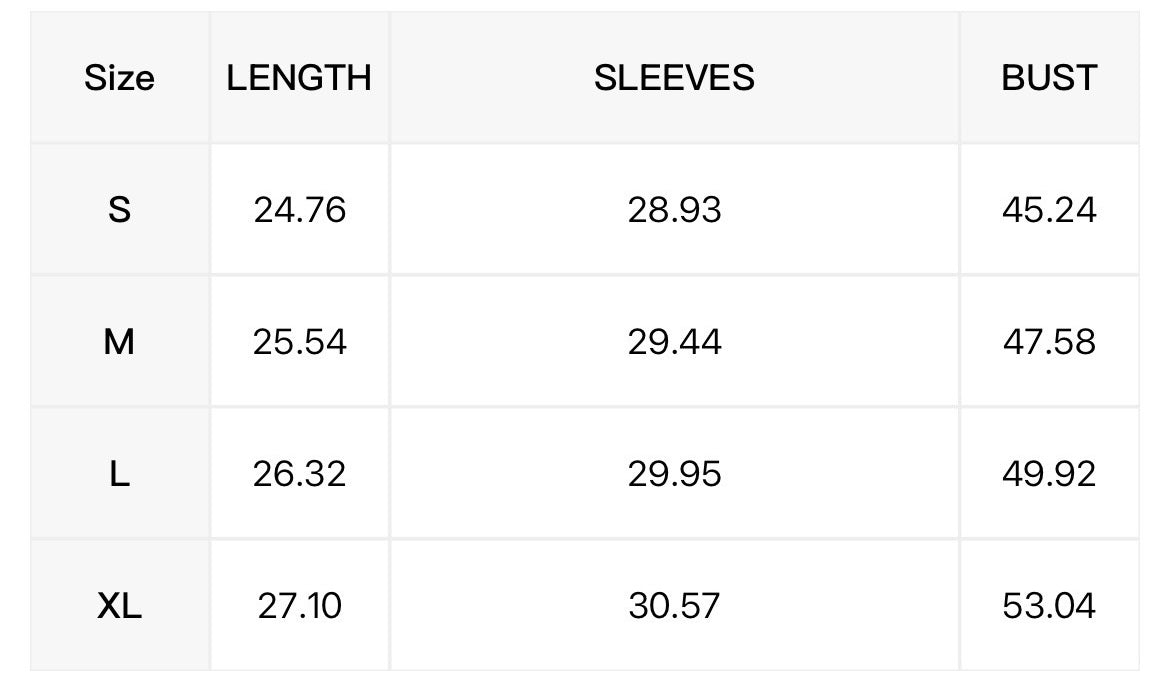Select the 28.93 sleeves value
This screenshot has height=677, width=1166.
click(674, 210)
